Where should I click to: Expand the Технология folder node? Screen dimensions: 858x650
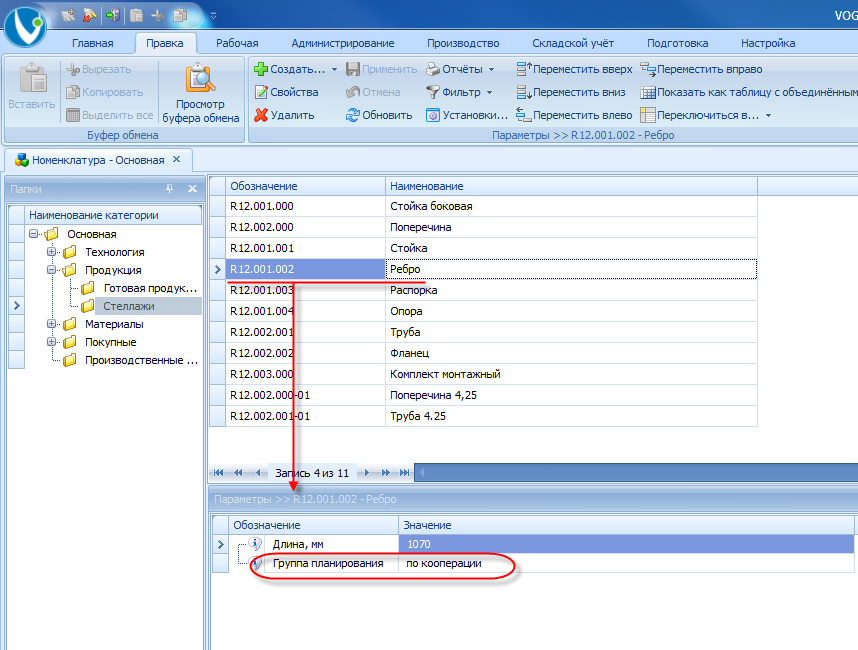click(51, 252)
